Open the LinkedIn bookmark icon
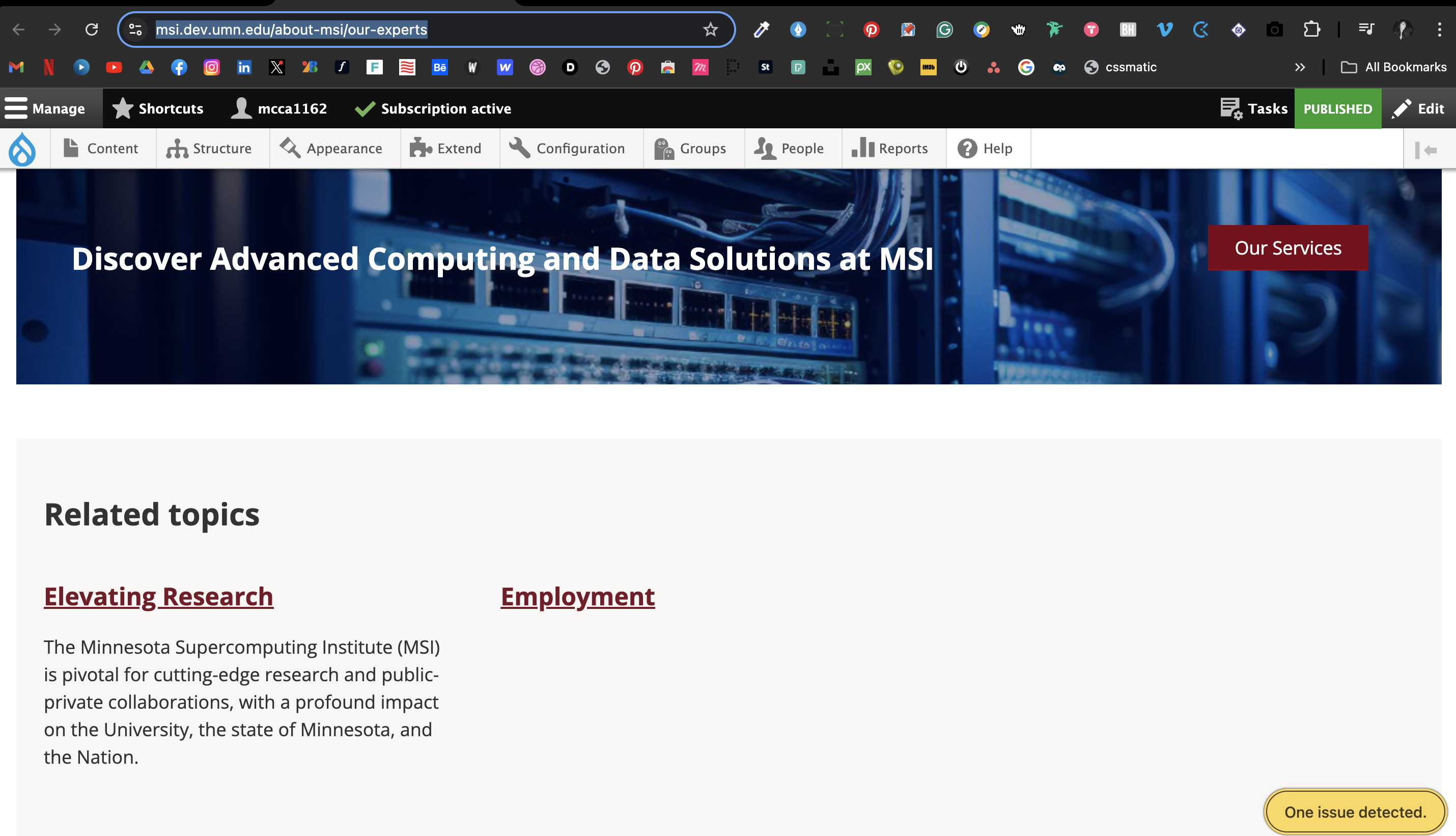Image resolution: width=1456 pixels, height=836 pixels. coord(244,67)
